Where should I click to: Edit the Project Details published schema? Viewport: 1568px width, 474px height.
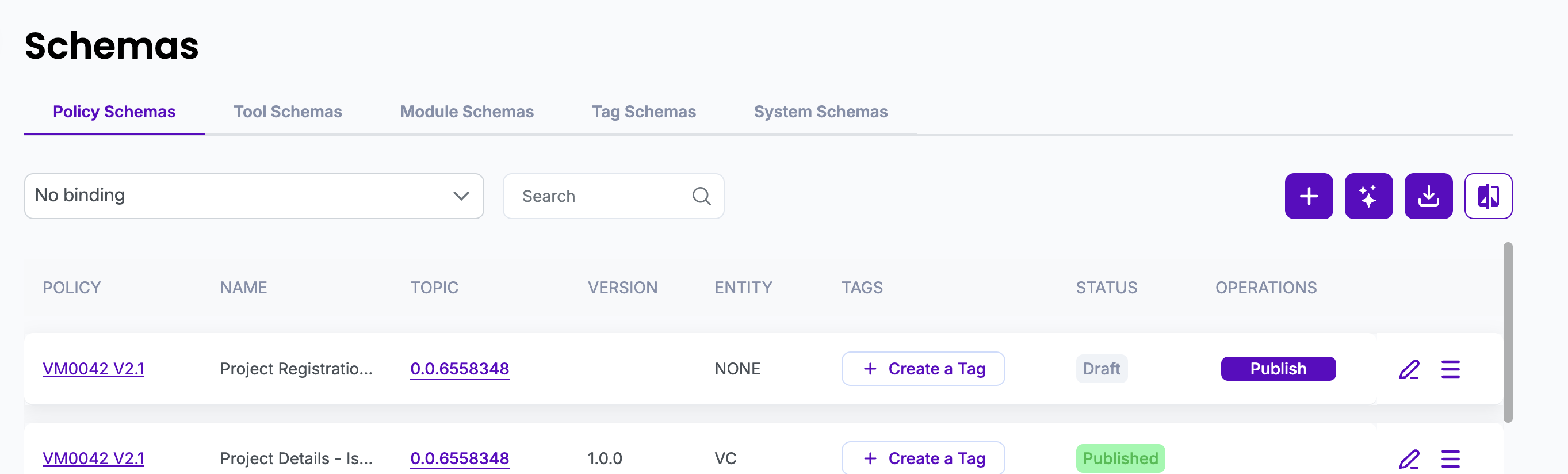point(1408,458)
